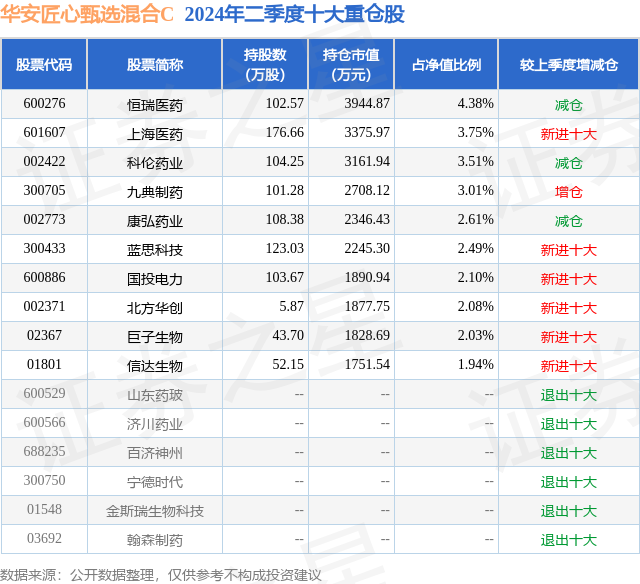
Task: Select stock name 康弘药业
Action: coord(155,221)
